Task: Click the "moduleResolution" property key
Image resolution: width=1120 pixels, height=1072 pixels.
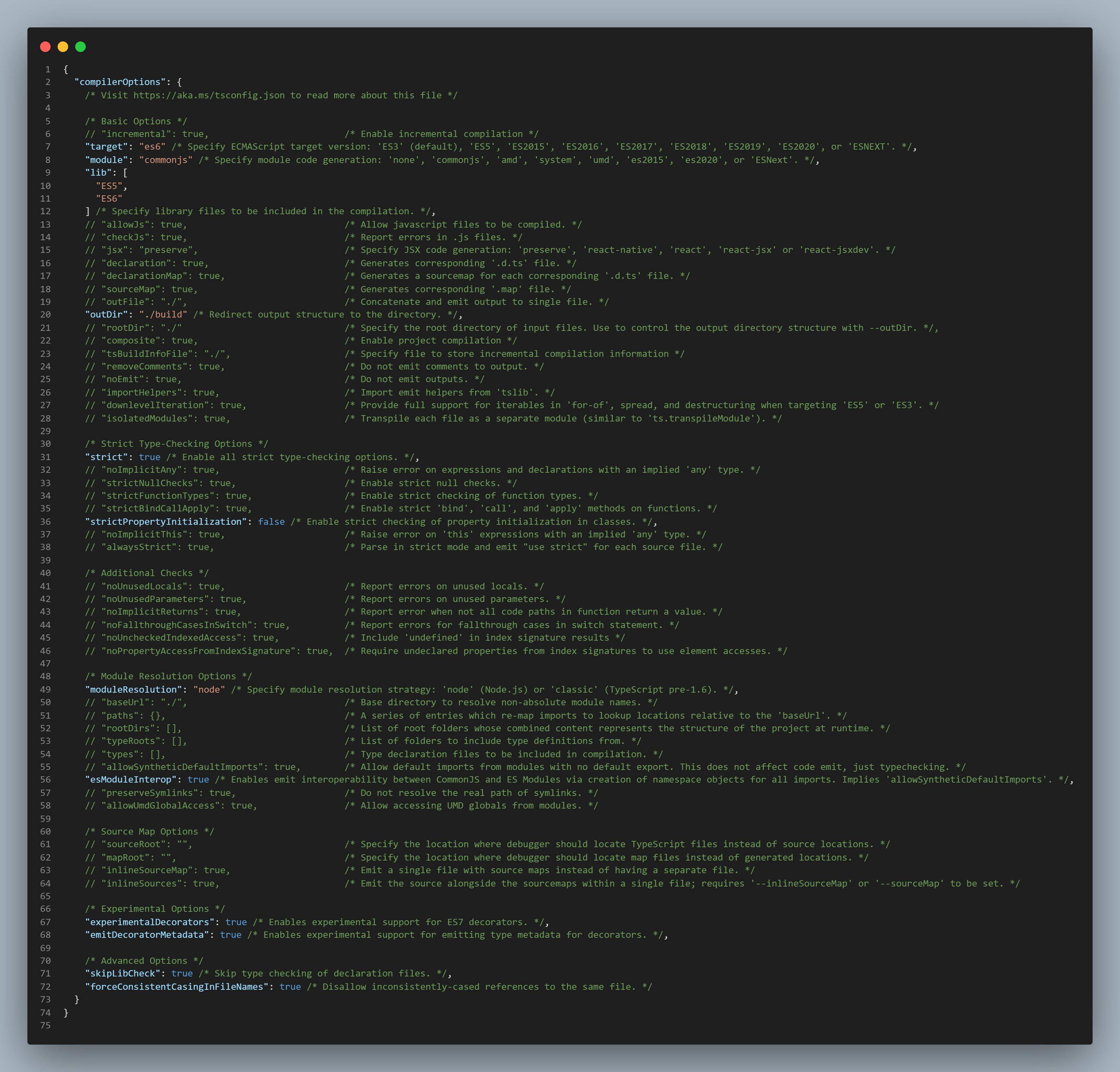Action: pos(134,690)
